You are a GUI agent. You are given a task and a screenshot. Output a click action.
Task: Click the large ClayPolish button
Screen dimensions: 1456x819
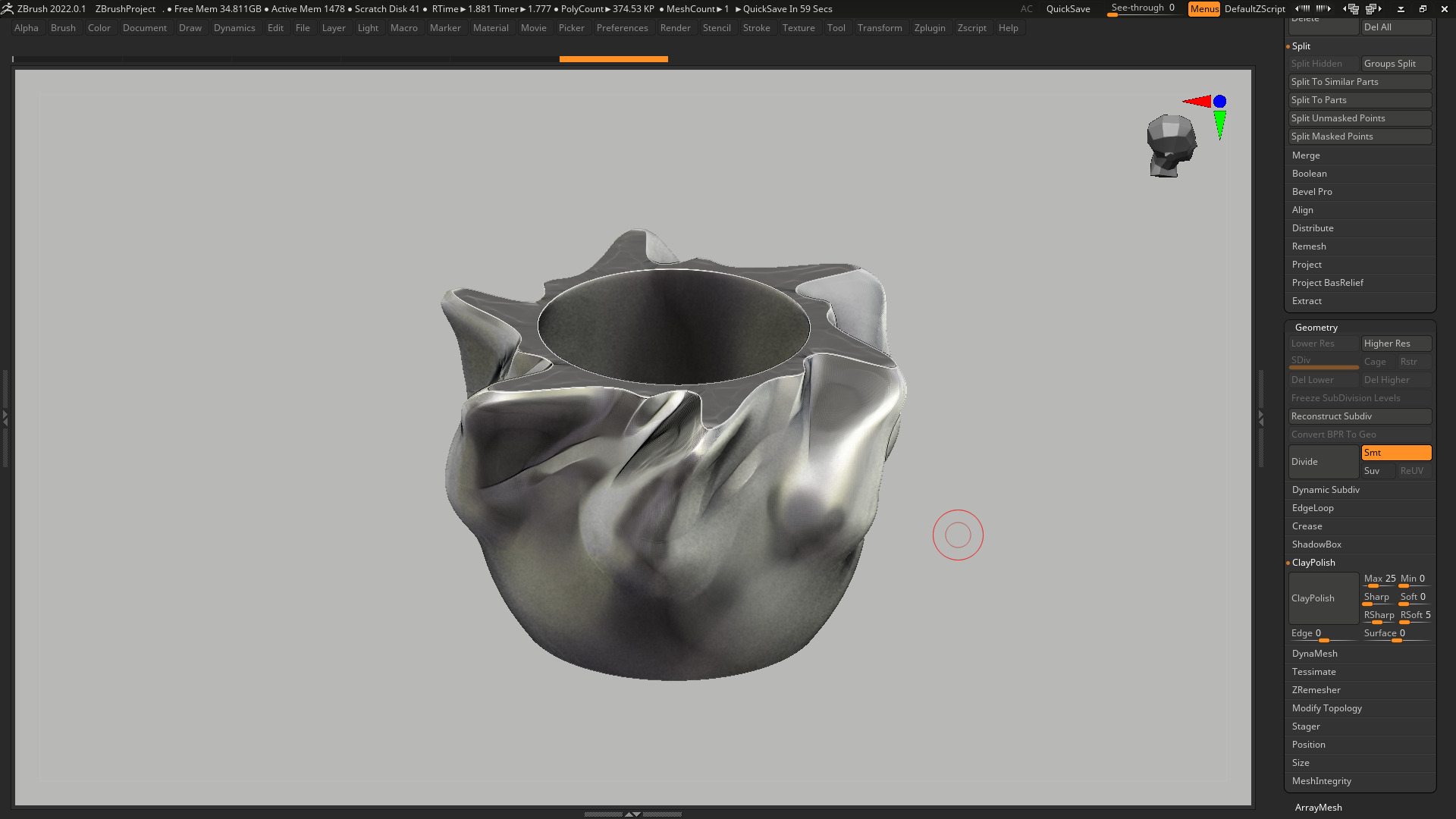click(x=1323, y=598)
